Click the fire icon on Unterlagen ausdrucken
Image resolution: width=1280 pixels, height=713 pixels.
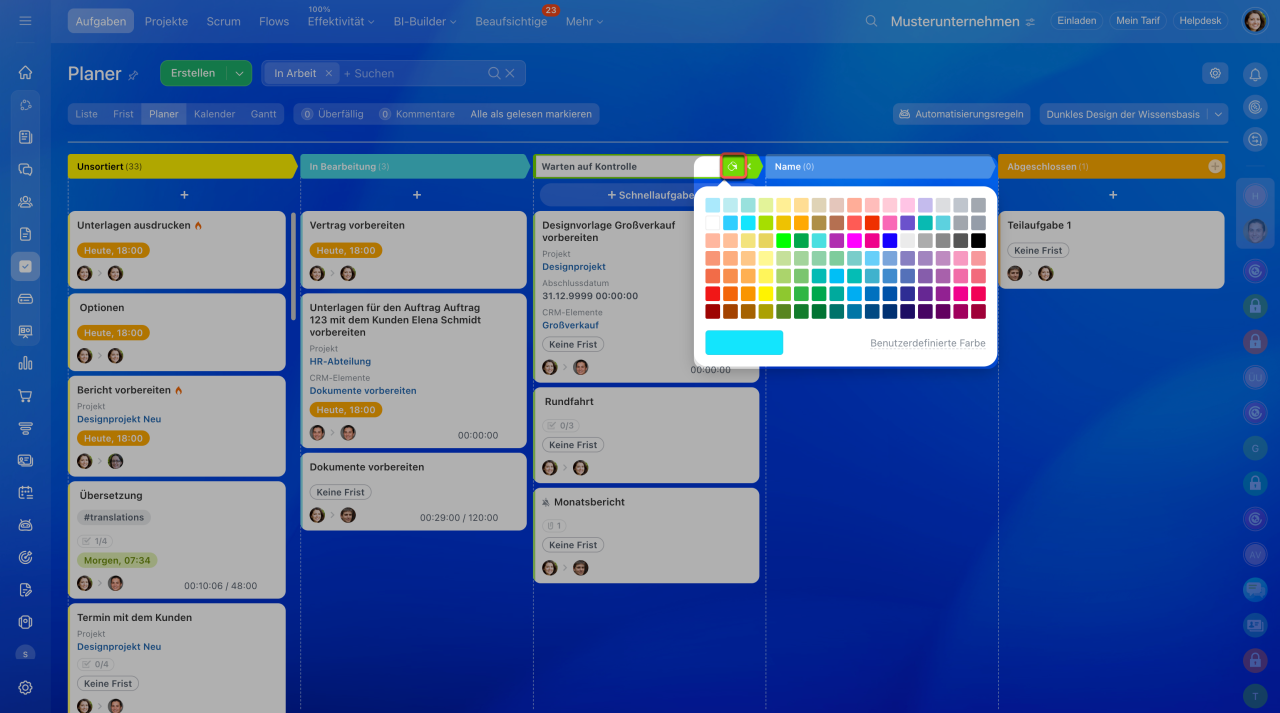pyautogui.click(x=198, y=226)
